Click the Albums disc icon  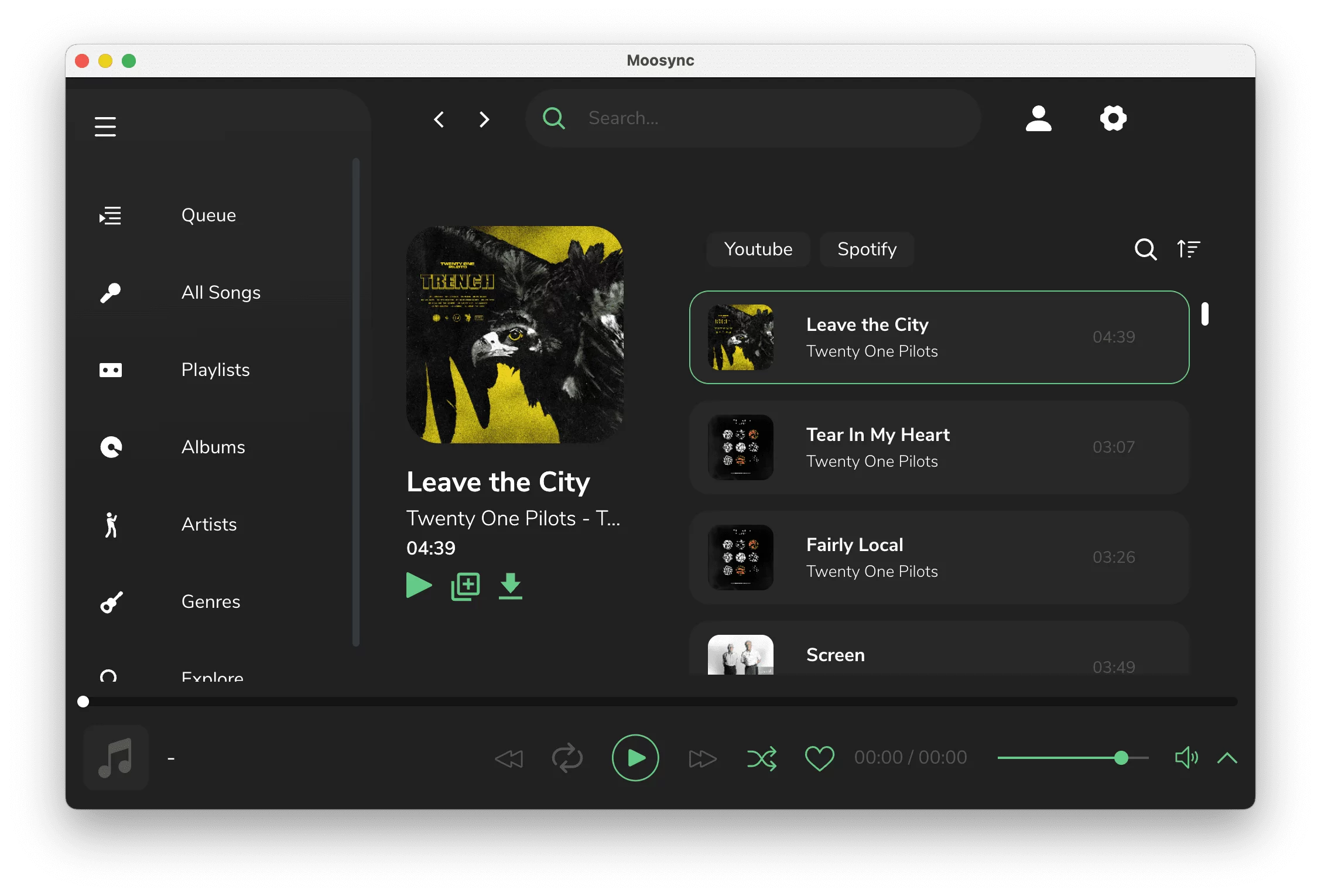(x=111, y=447)
